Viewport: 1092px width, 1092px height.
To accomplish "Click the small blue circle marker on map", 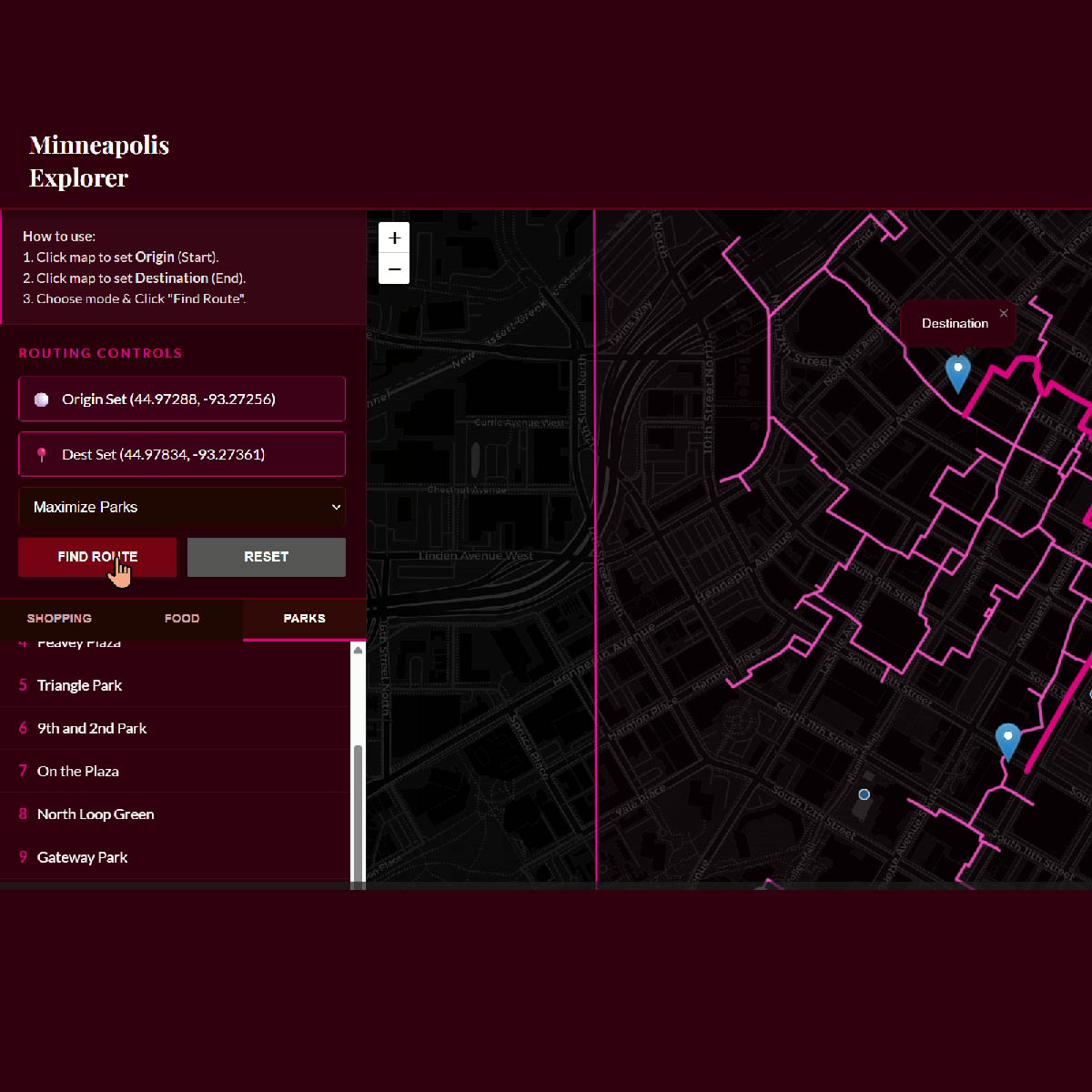I will coord(864,794).
